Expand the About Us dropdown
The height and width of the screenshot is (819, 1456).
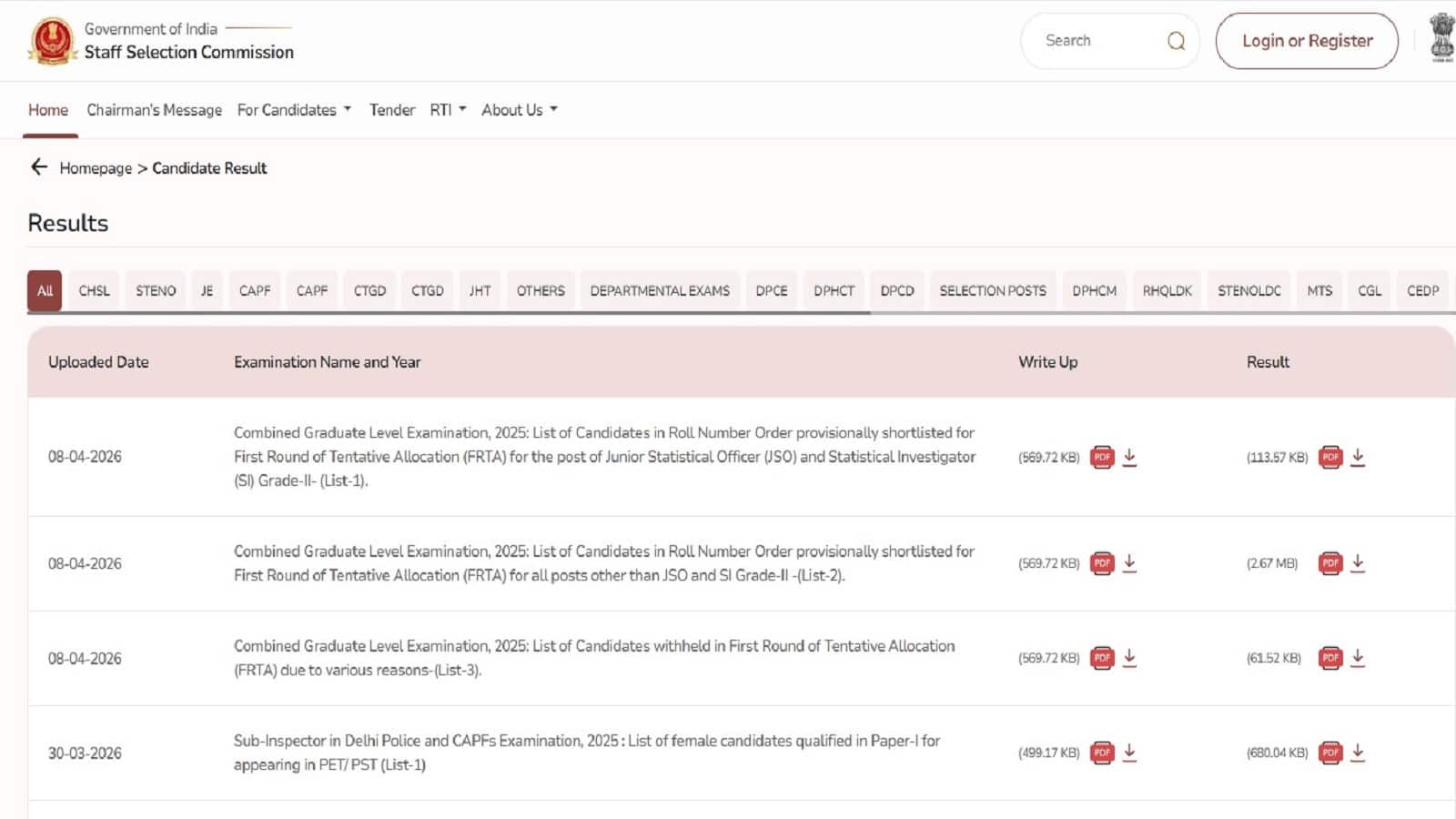(518, 109)
